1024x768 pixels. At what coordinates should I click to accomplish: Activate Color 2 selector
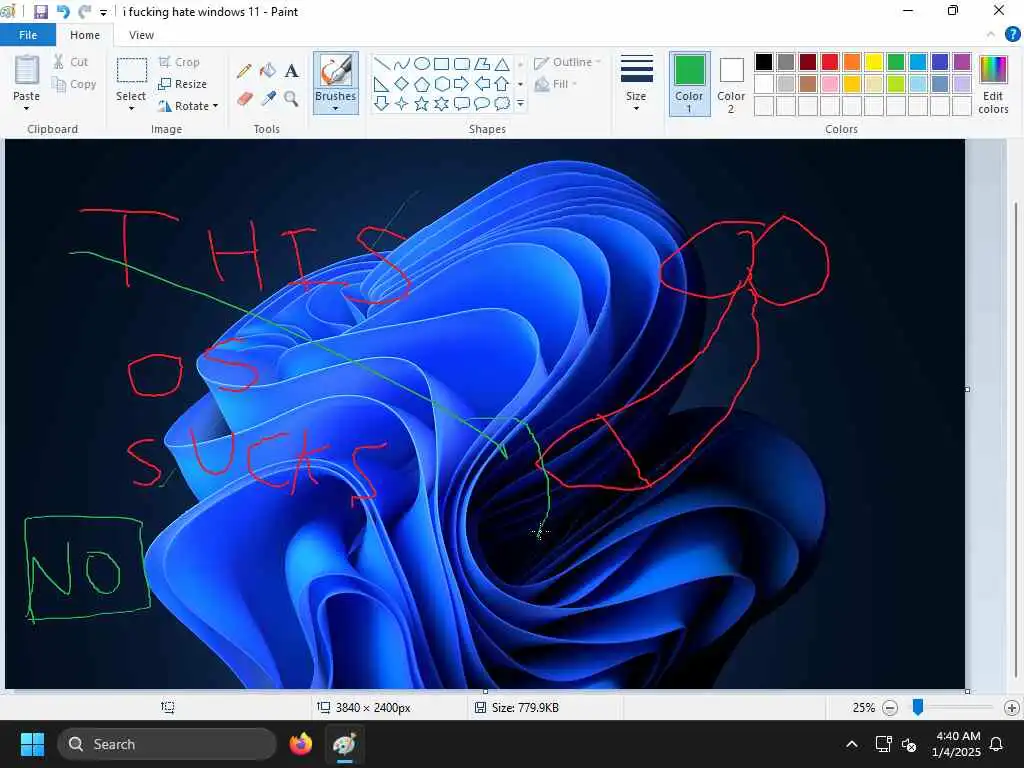[731, 84]
